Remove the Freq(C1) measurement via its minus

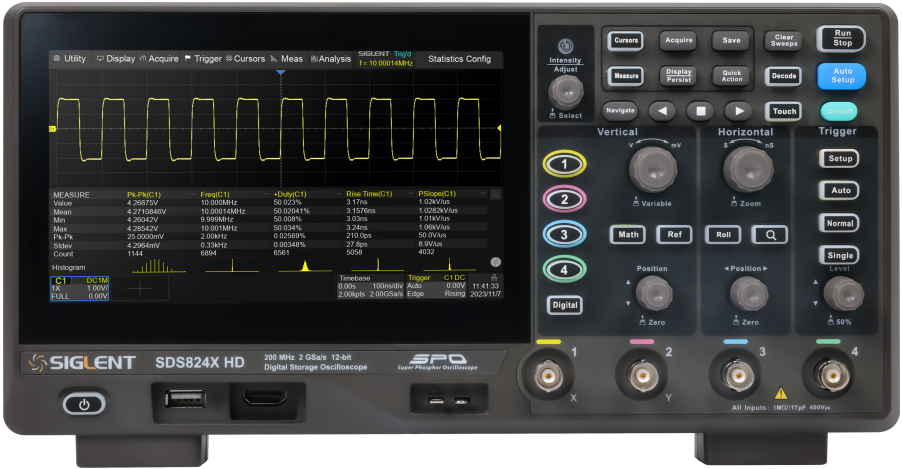coord(266,195)
